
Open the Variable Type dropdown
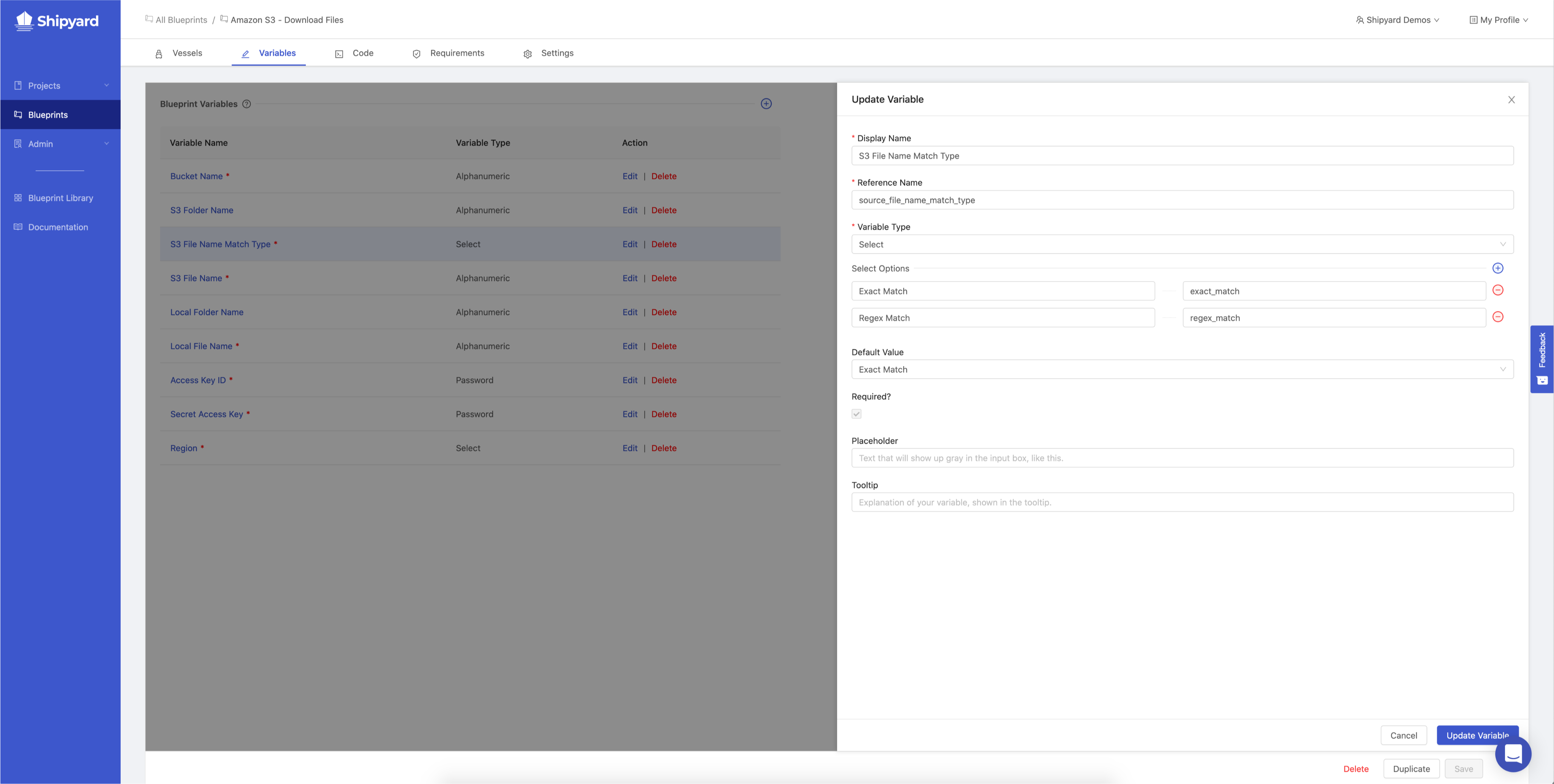pyautogui.click(x=1182, y=244)
